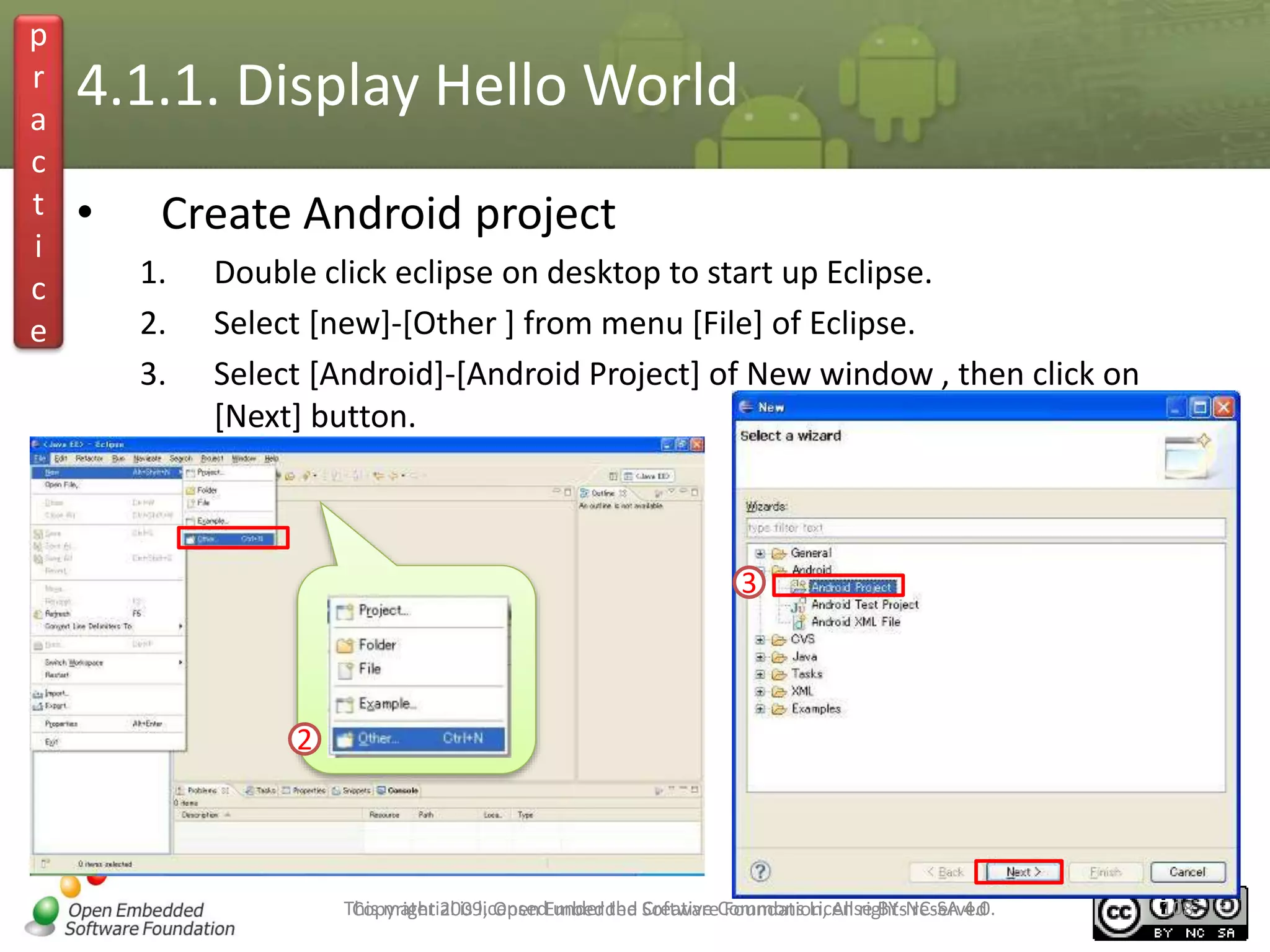Expand the XML wizard category
This screenshot has width=1270, height=952.
tap(760, 692)
